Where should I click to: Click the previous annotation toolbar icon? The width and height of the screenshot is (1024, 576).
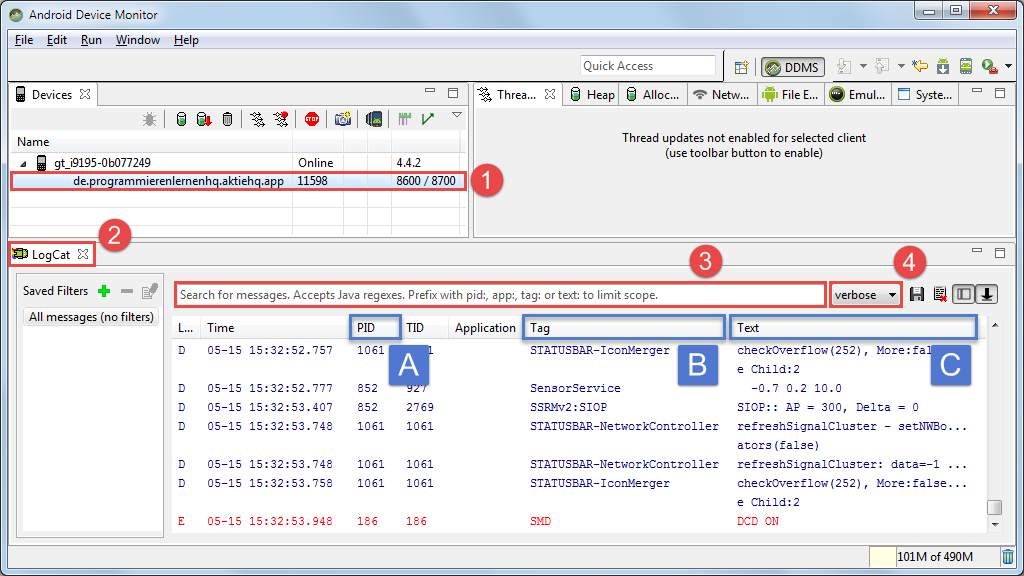[x=882, y=66]
